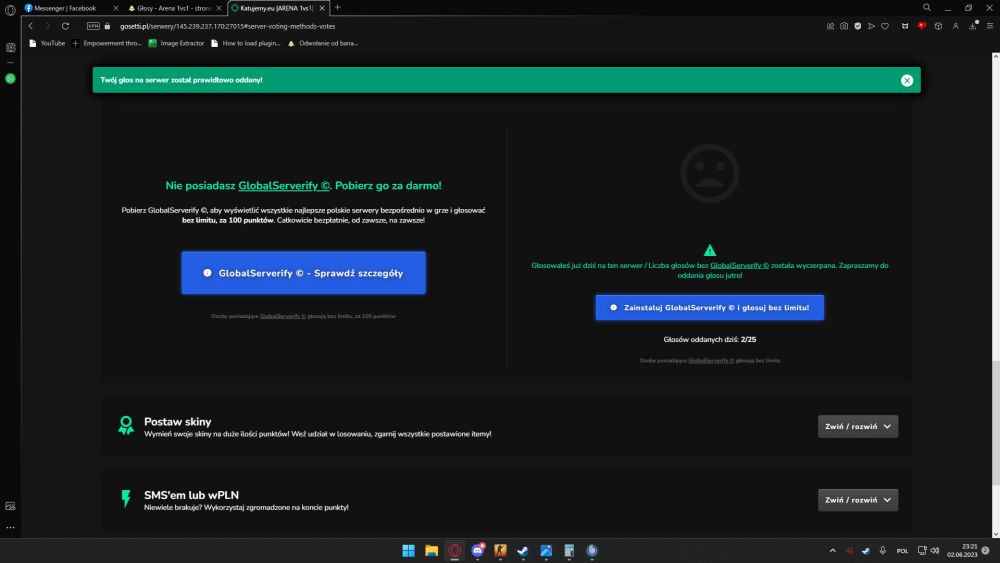This screenshot has height=563, width=1000.
Task: Add page to bookmarks with heart icon
Action: coord(885,26)
